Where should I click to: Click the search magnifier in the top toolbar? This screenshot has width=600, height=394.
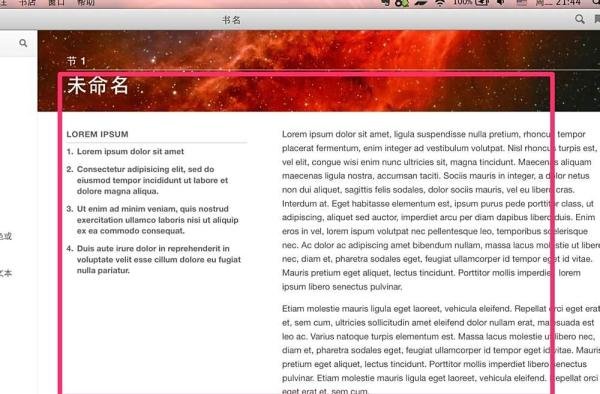point(579,19)
